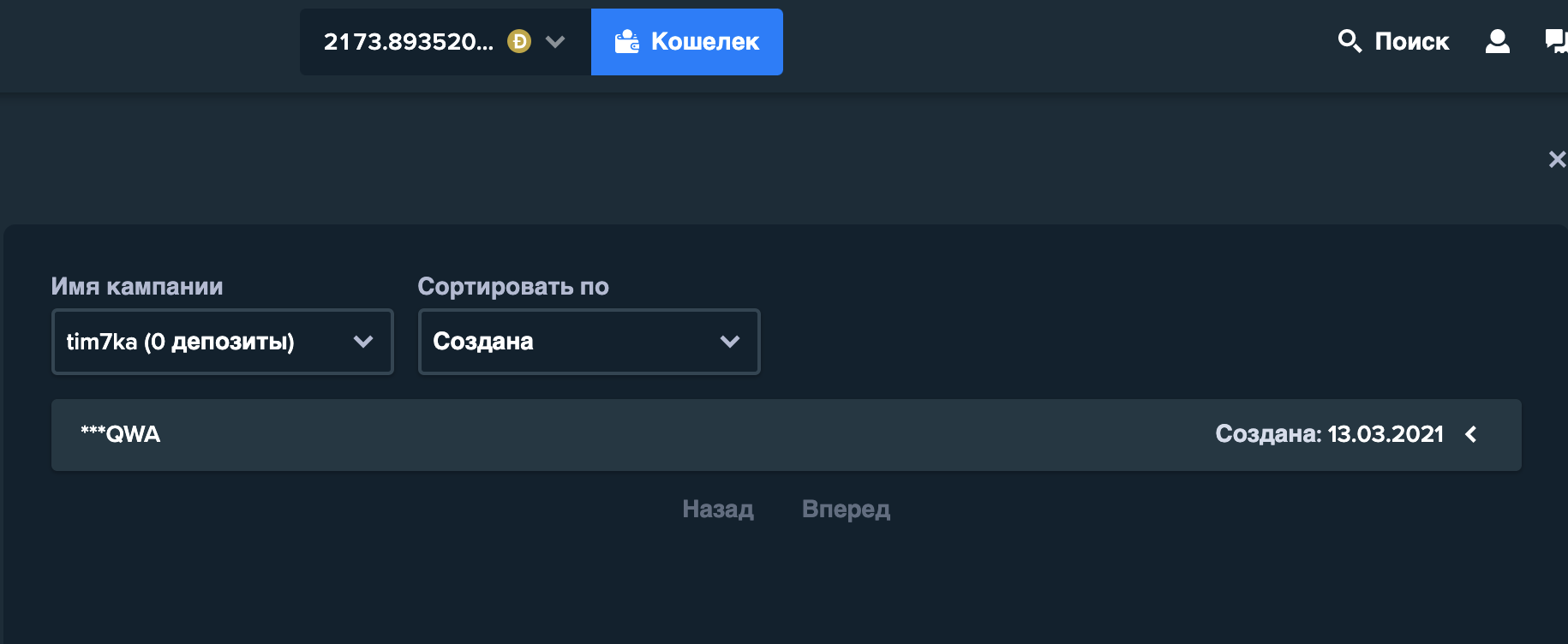Open the chat bubbles icon
Screen dimensions: 1568x644
pos(1556,41)
